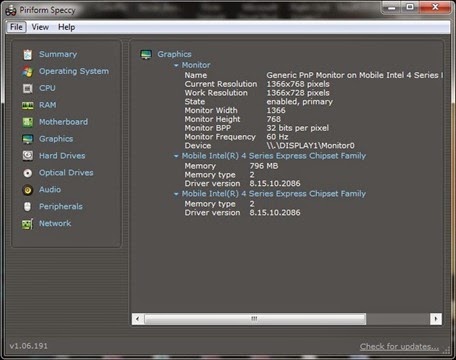Open the View menu
Viewport: 456px width, 360px height.
tap(40, 27)
